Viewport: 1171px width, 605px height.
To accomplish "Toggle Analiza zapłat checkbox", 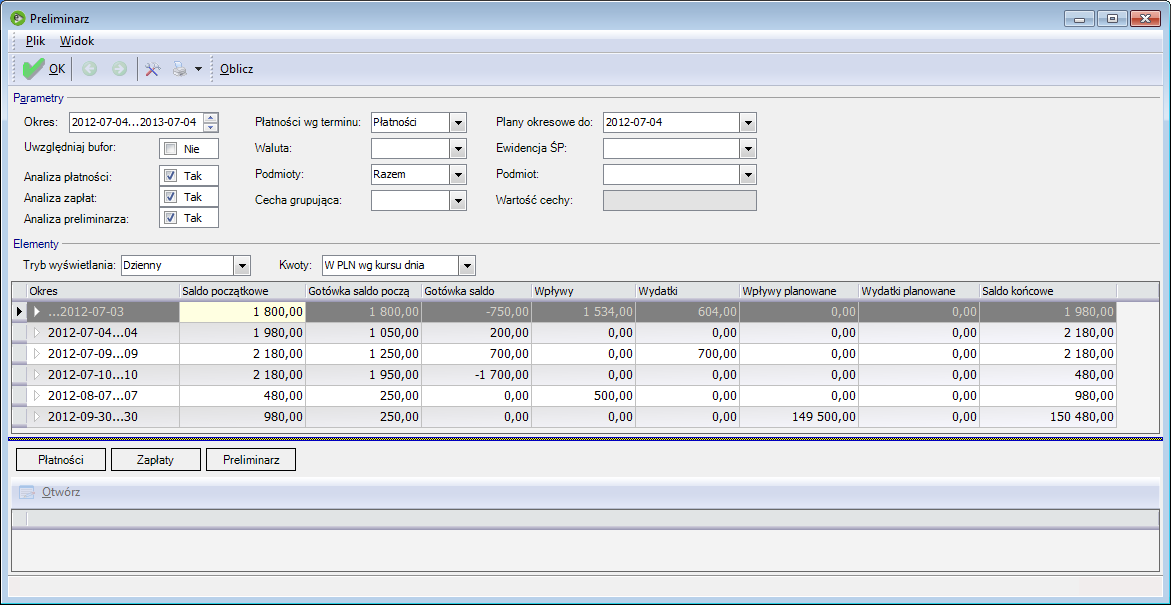I will point(170,196).
